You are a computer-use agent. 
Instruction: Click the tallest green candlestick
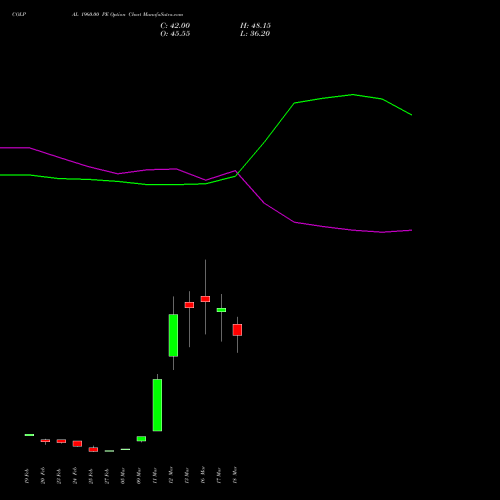[157, 405]
